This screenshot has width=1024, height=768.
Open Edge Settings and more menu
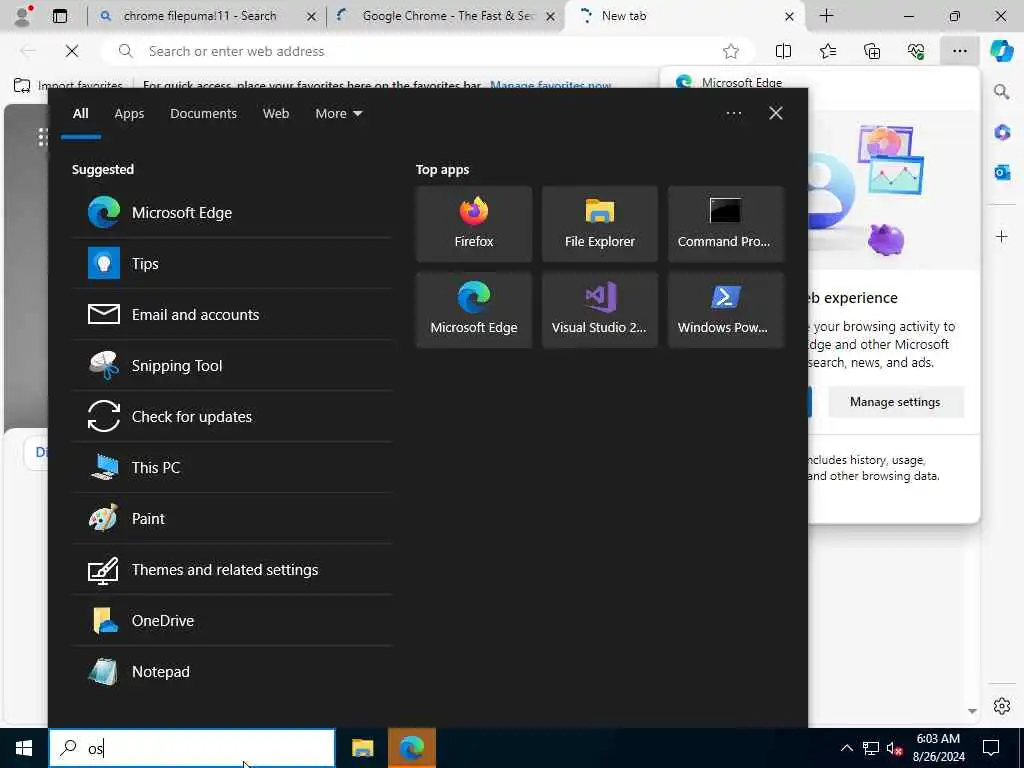click(x=959, y=51)
